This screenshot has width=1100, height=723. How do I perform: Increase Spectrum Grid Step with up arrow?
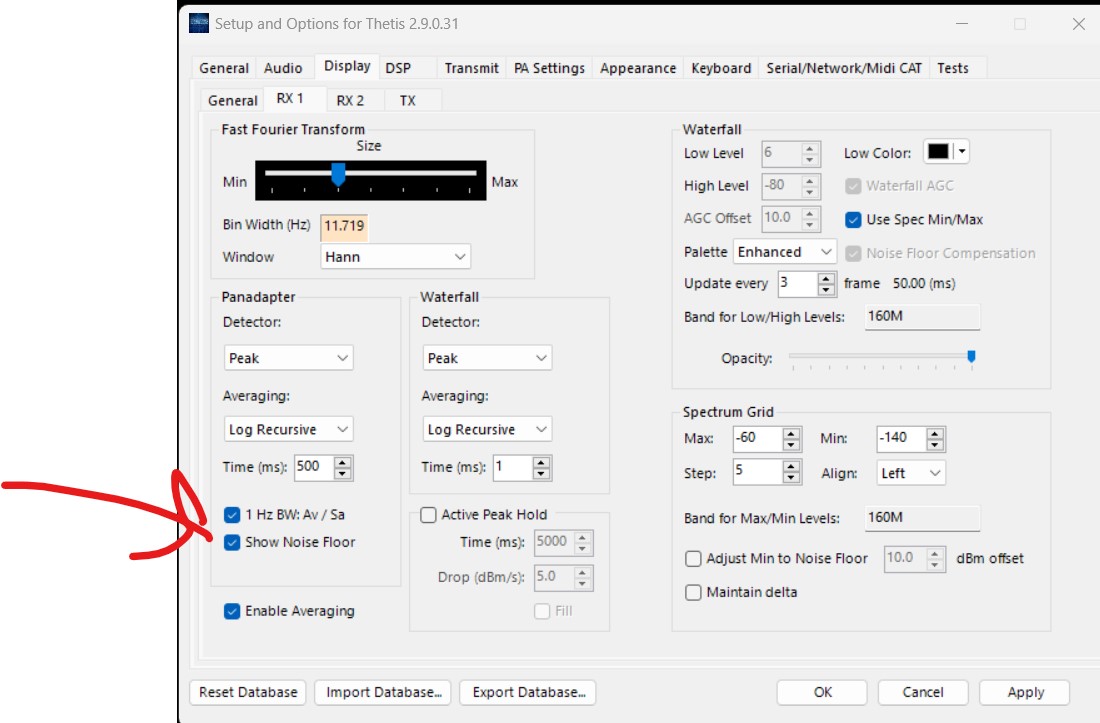(792, 467)
